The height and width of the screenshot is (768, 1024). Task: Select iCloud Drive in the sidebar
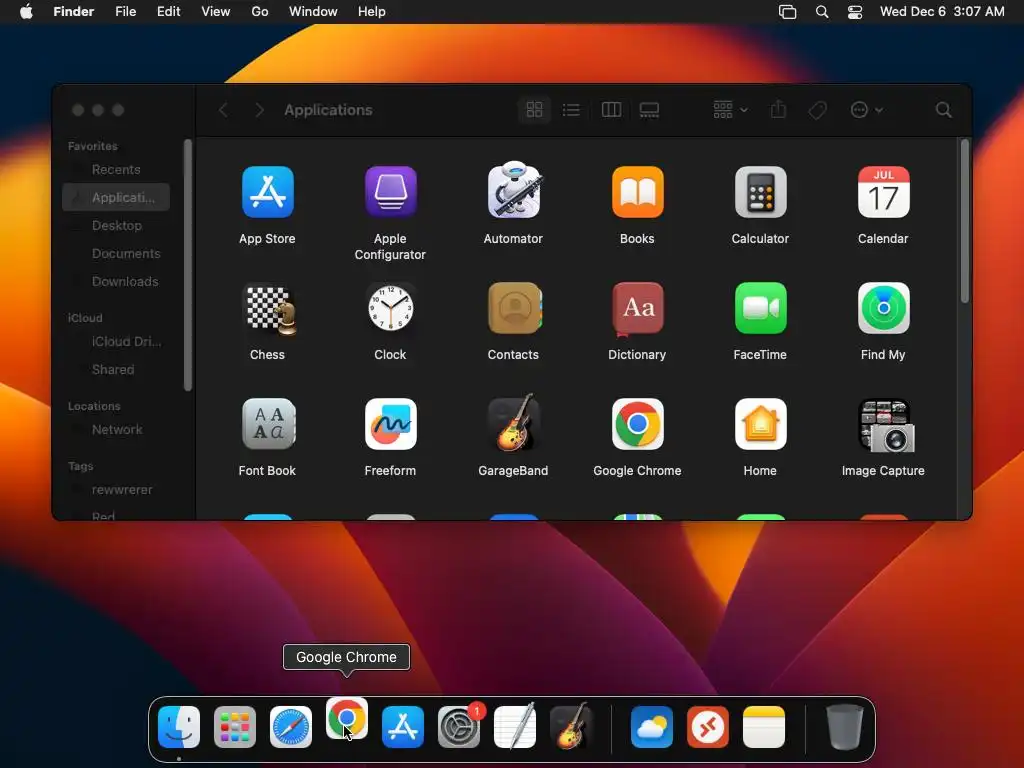coord(116,342)
